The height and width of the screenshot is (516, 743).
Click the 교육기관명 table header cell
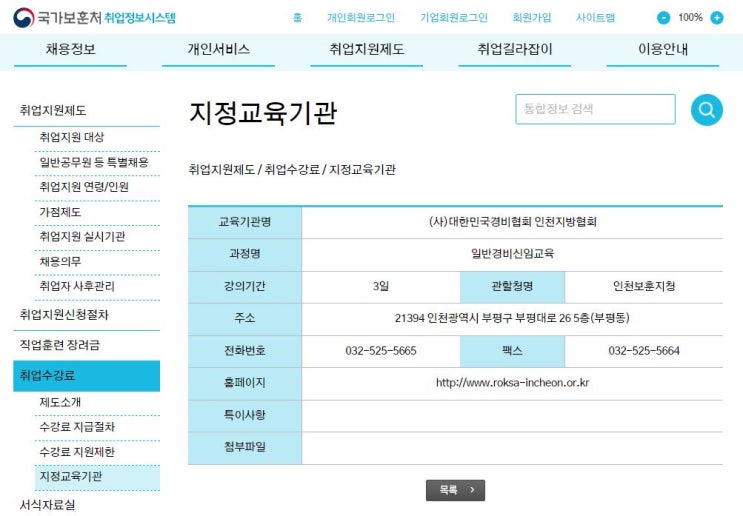[x=245, y=222]
